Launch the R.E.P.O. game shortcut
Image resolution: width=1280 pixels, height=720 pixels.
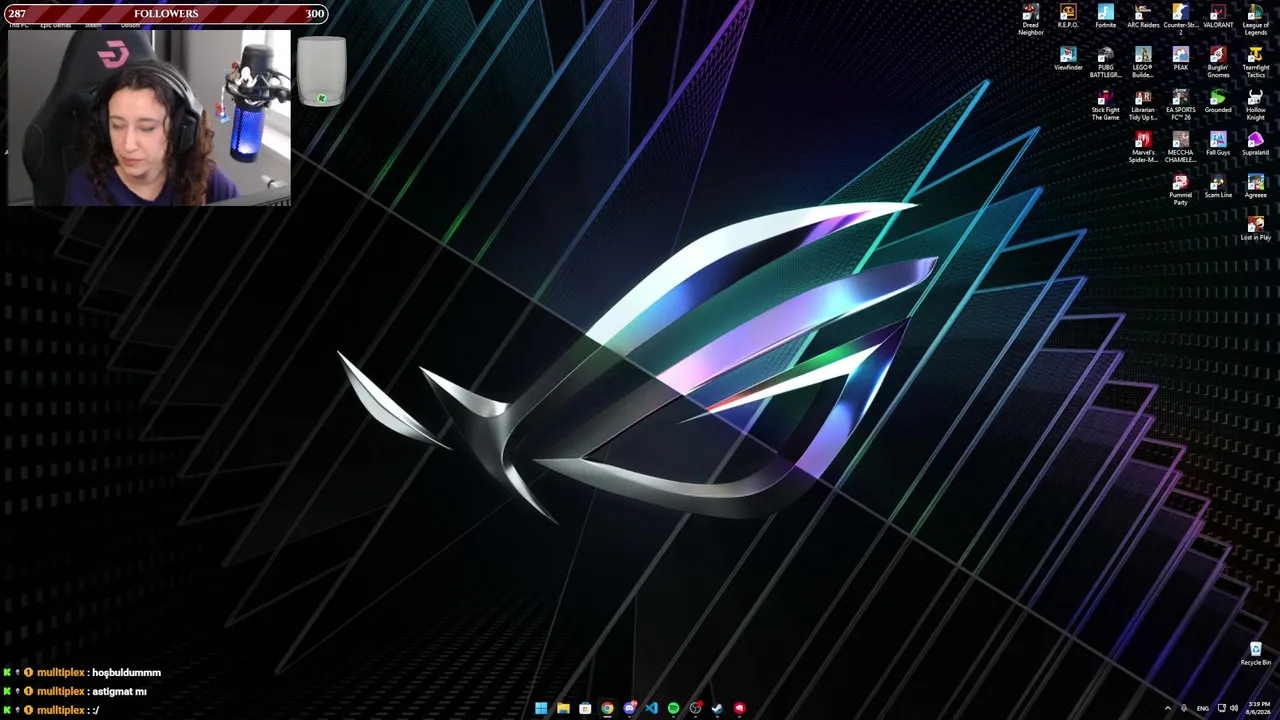[x=1068, y=16]
